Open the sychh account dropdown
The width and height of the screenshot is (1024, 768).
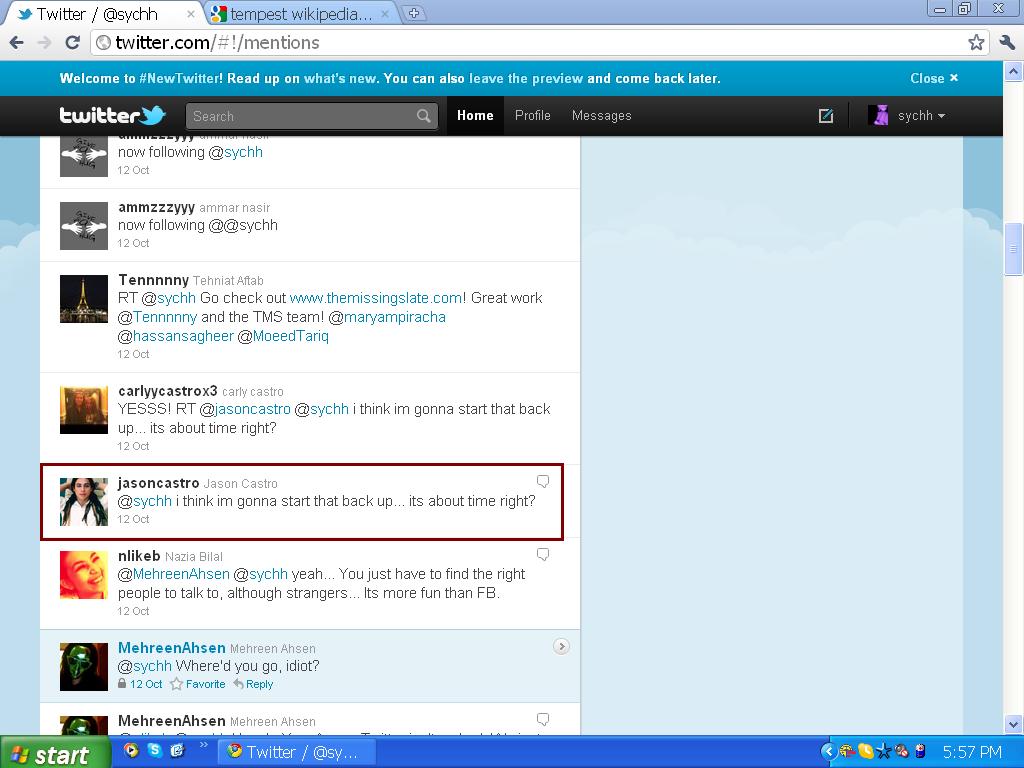pos(921,116)
